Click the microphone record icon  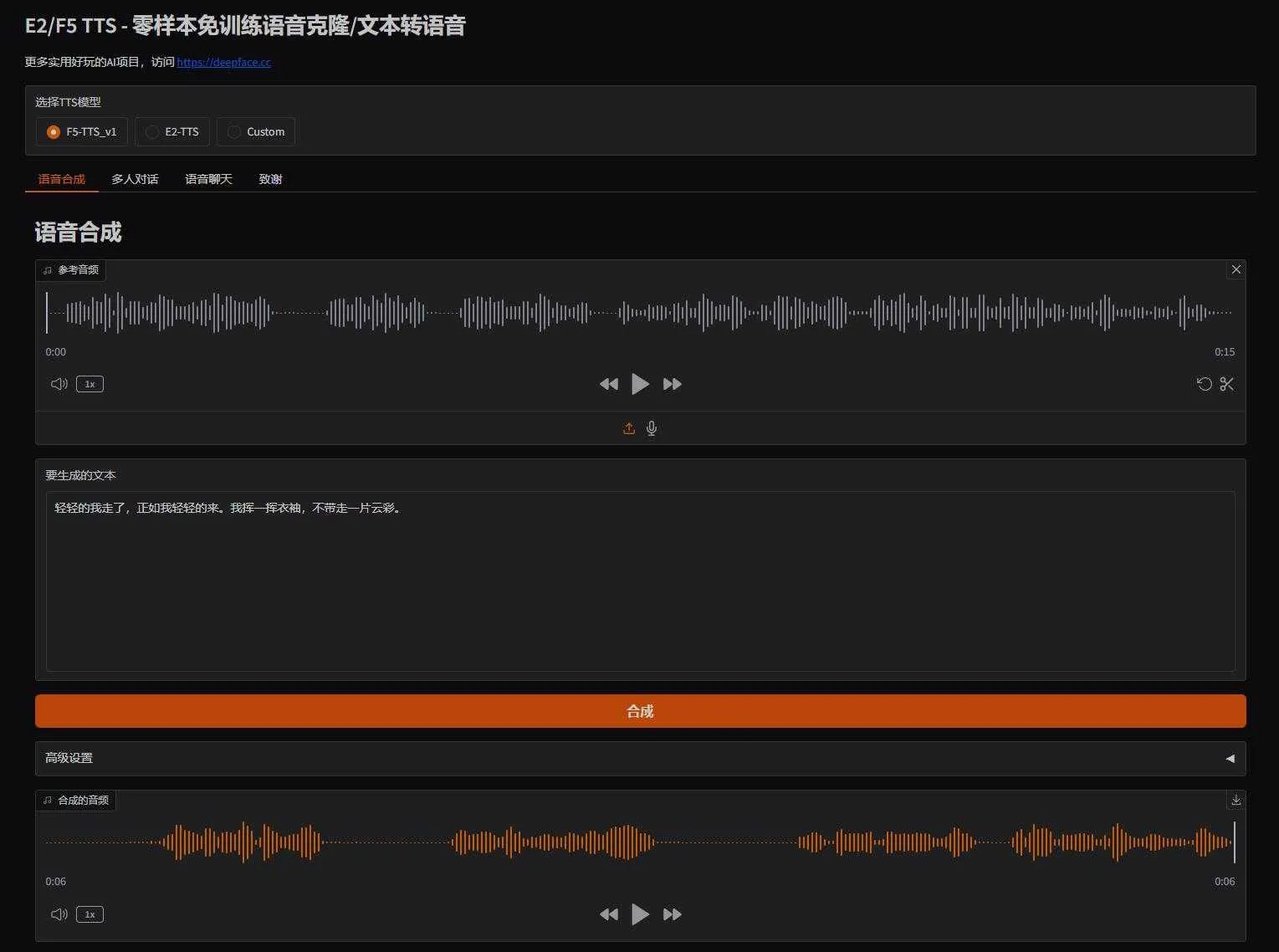click(x=652, y=428)
